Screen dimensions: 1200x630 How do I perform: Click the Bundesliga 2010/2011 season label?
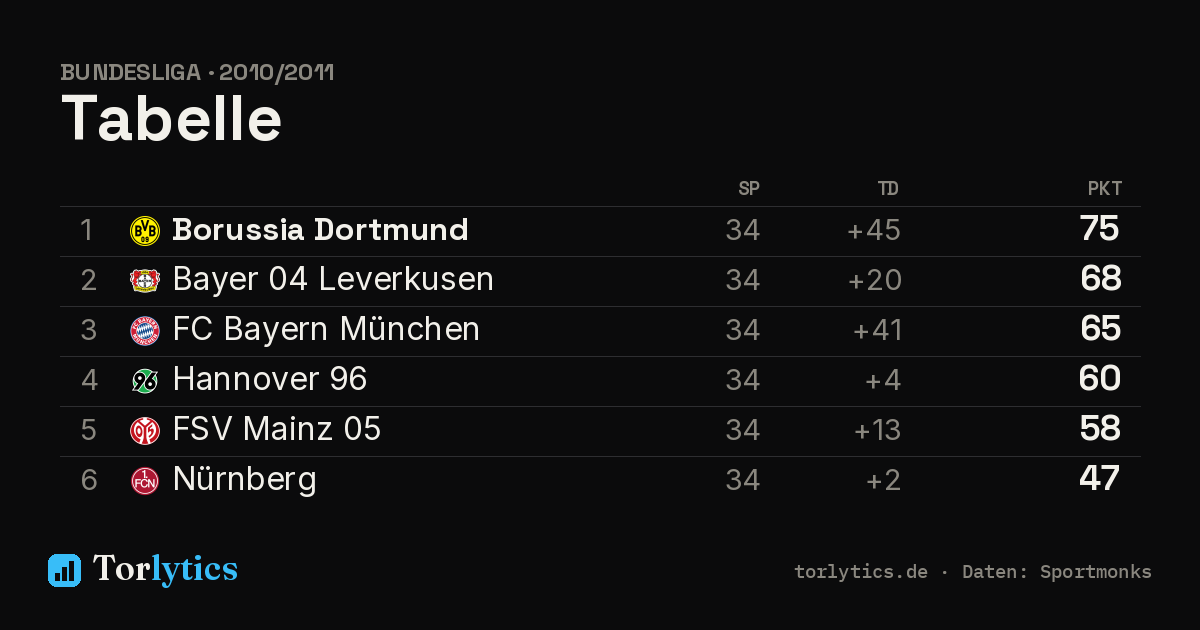click(197, 73)
